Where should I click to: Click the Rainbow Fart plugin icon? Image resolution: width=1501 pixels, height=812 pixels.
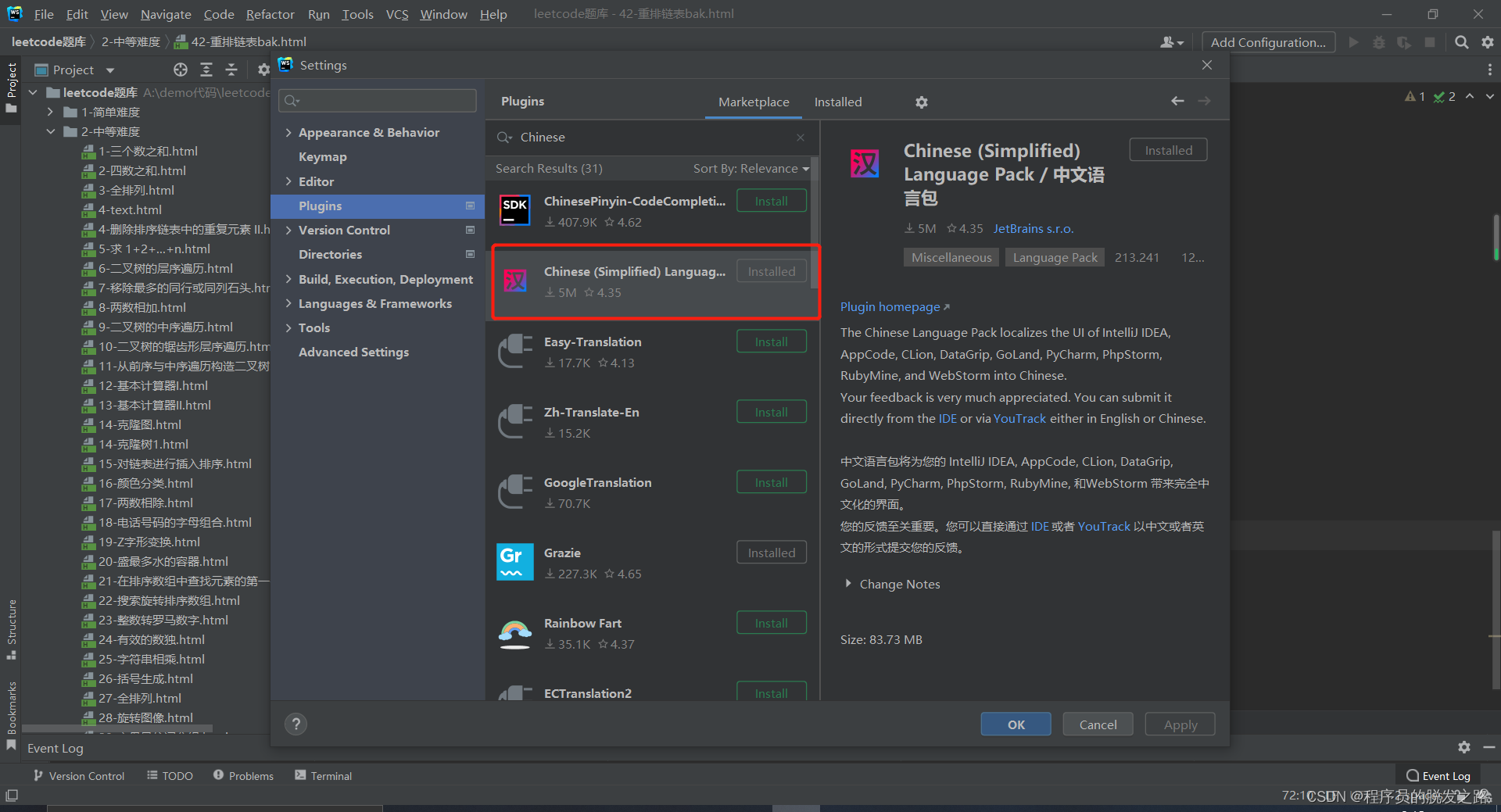pos(514,633)
